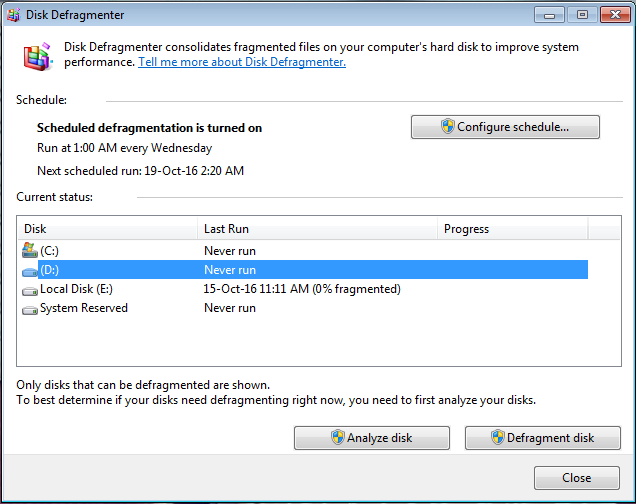The image size is (636, 504).
Task: Select the (D:) drive icon
Action: click(29, 270)
